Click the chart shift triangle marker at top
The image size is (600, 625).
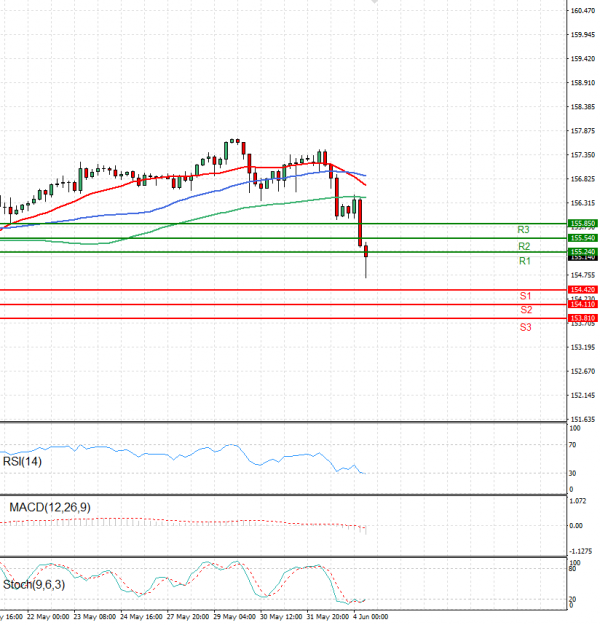coord(375,3)
